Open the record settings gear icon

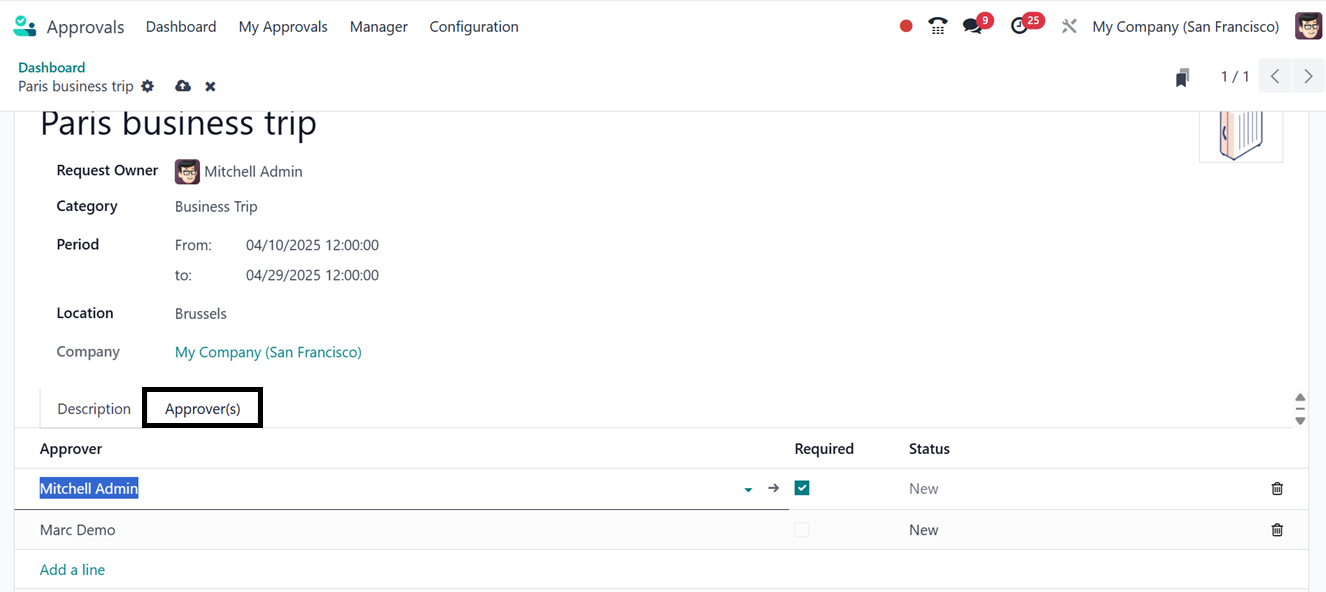[148, 86]
